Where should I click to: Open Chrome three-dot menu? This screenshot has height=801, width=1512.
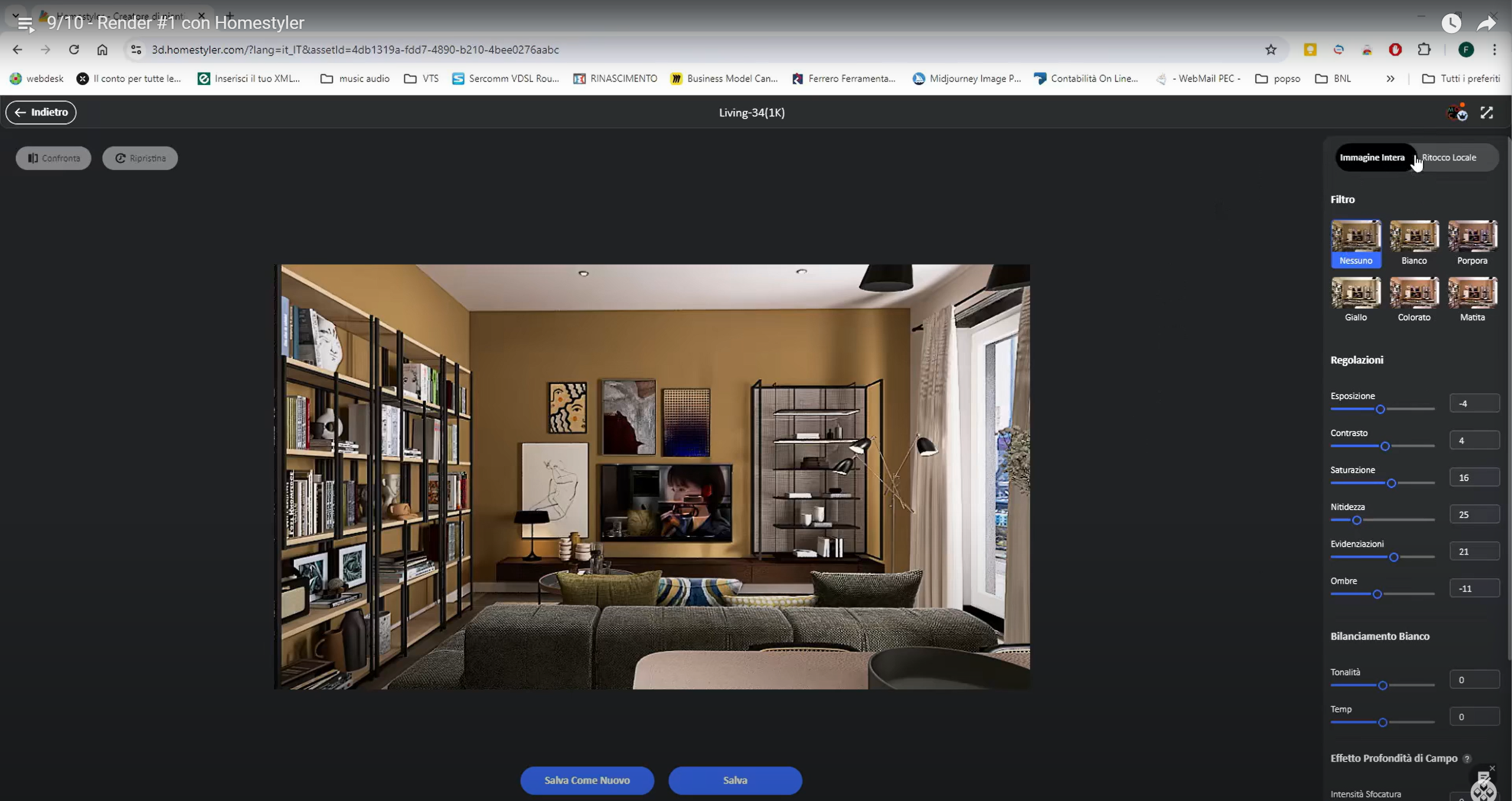tap(1494, 50)
